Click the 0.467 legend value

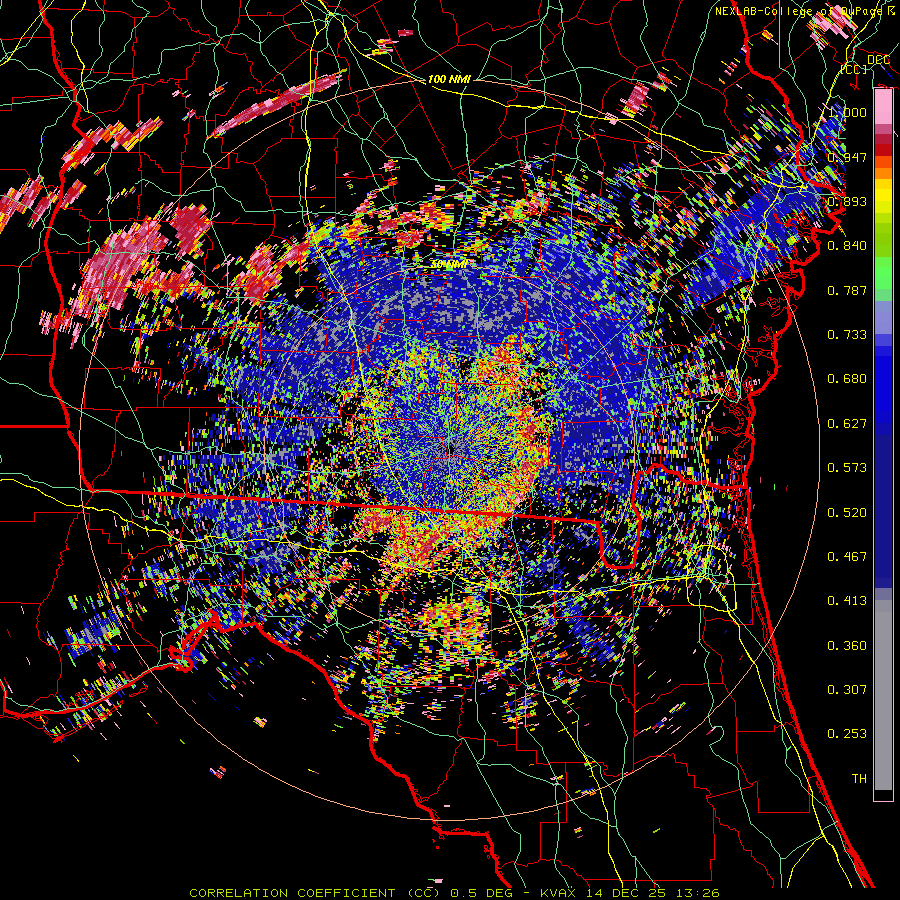point(847,556)
